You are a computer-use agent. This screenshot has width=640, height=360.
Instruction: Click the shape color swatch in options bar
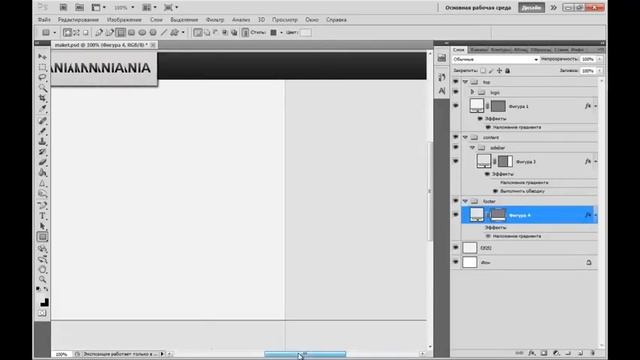coord(306,32)
